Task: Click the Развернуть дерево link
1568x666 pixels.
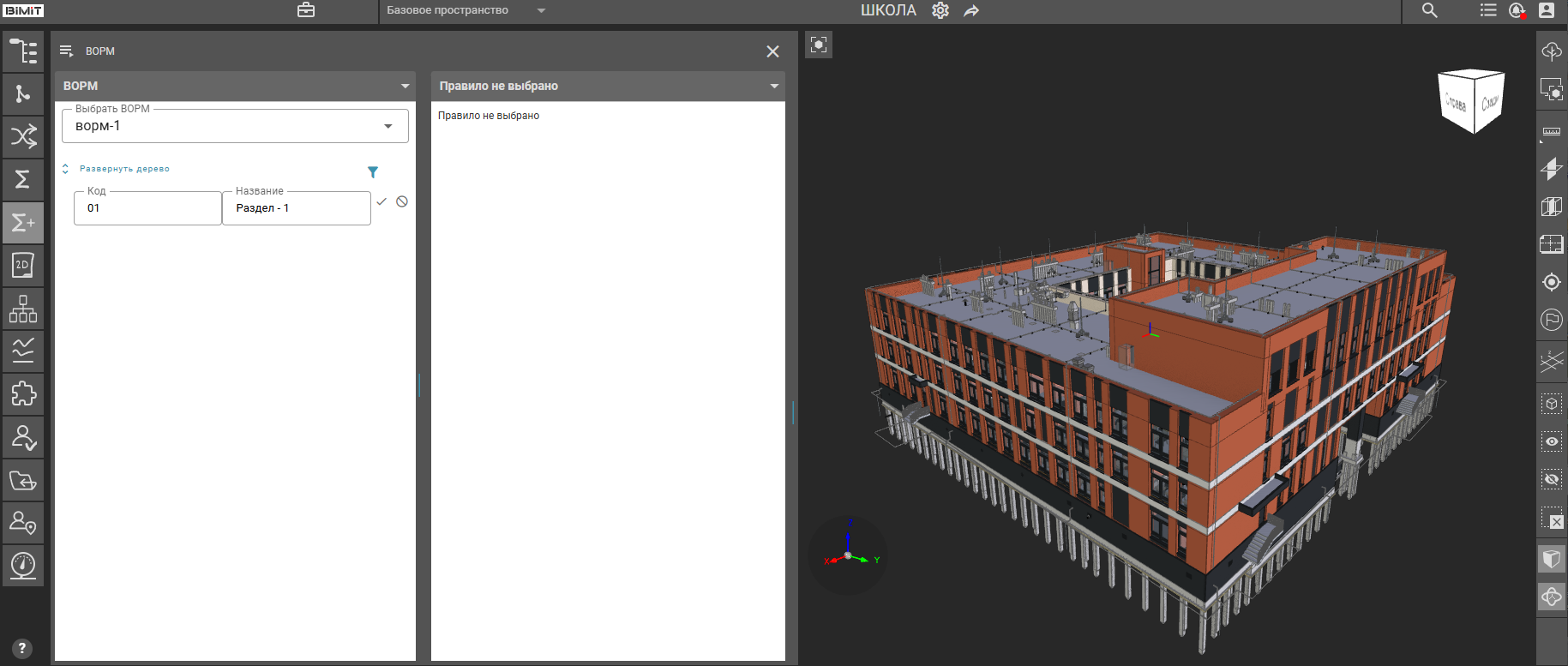Action: [124, 169]
